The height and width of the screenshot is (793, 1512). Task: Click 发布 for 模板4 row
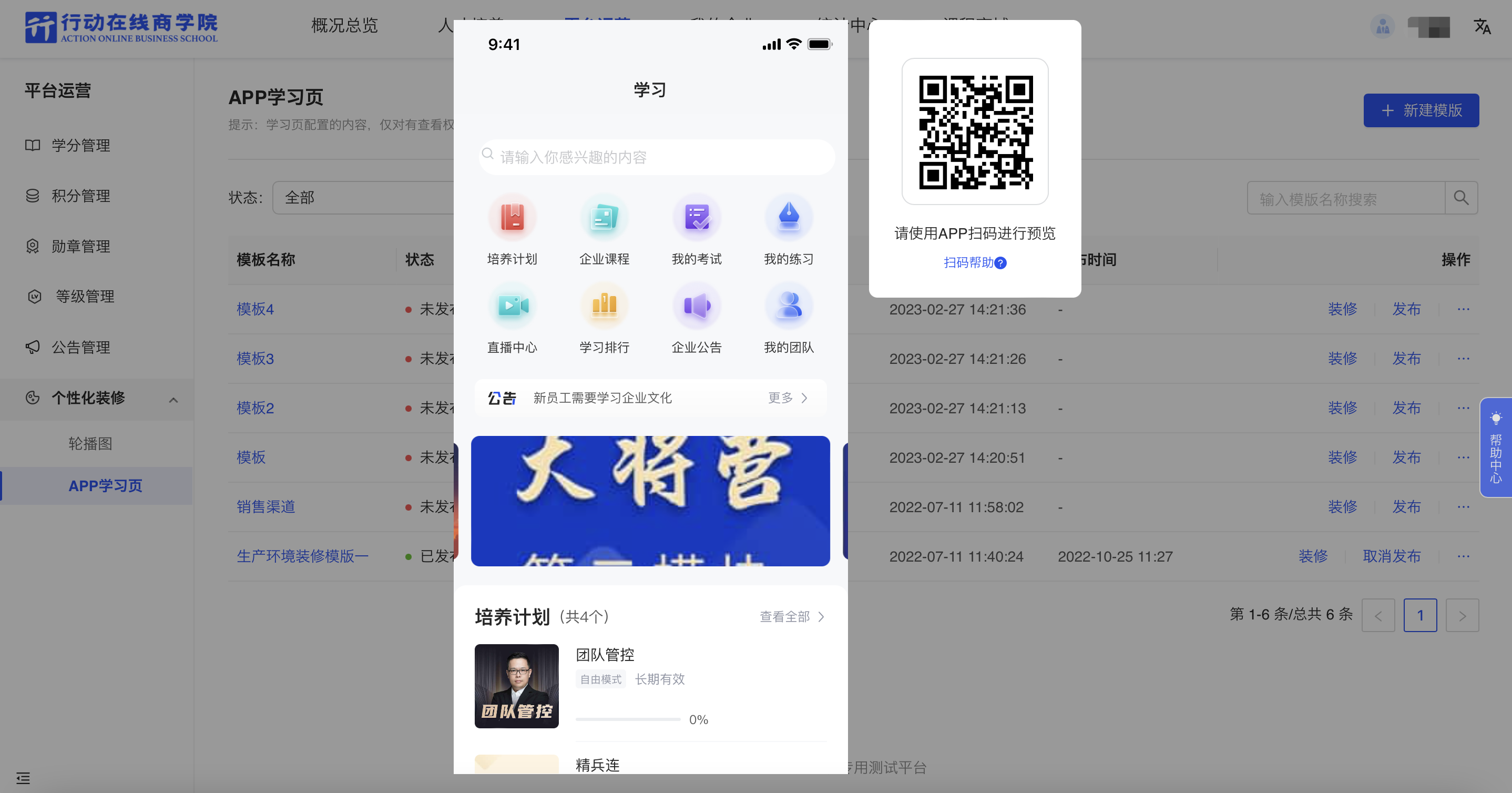pos(1407,309)
